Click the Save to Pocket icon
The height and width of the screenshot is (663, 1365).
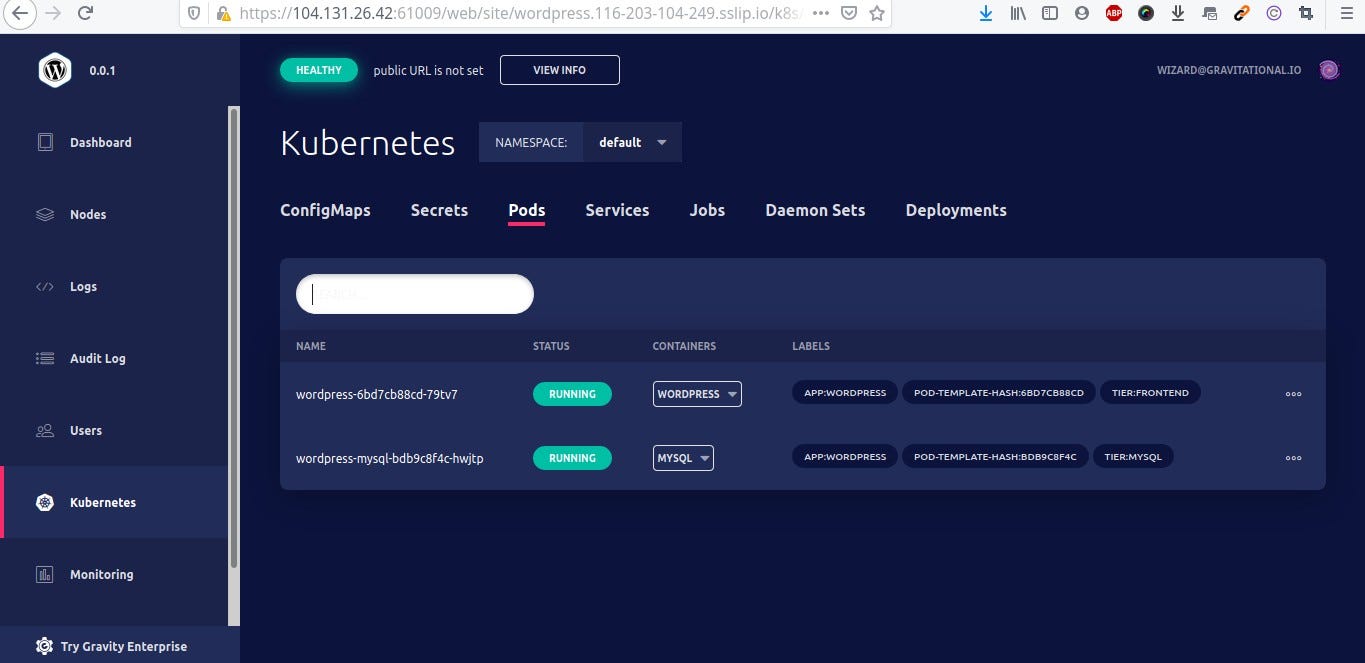coord(848,13)
